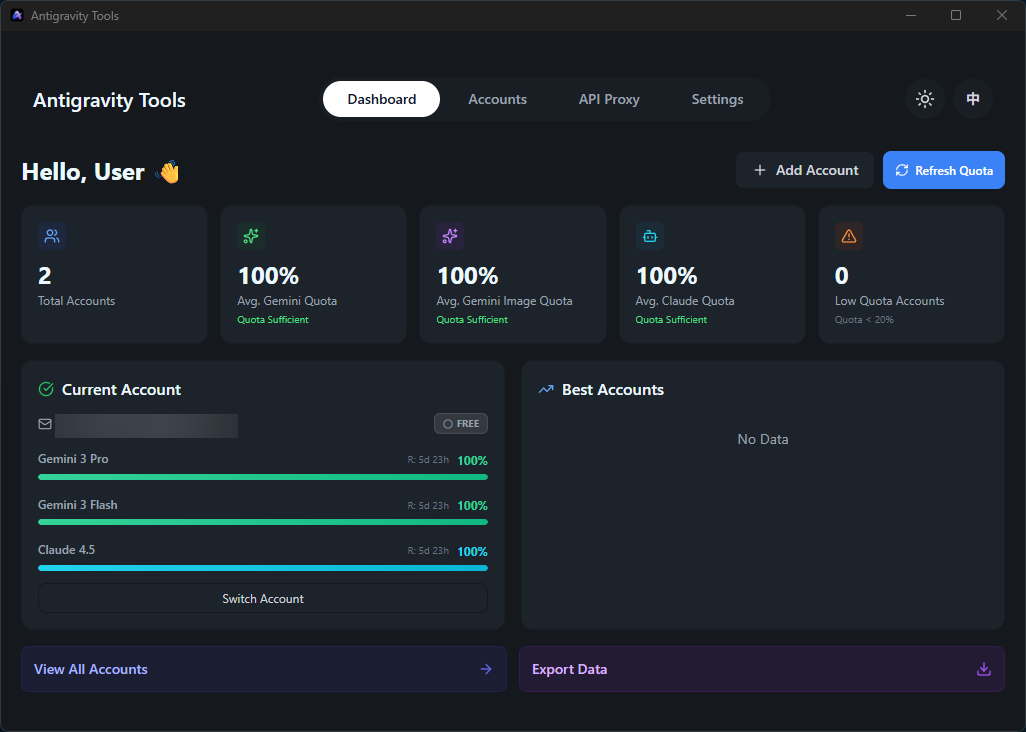This screenshot has width=1026, height=732.
Task: Click the Antigravity Tools app icon in title bar
Action: click(17, 15)
